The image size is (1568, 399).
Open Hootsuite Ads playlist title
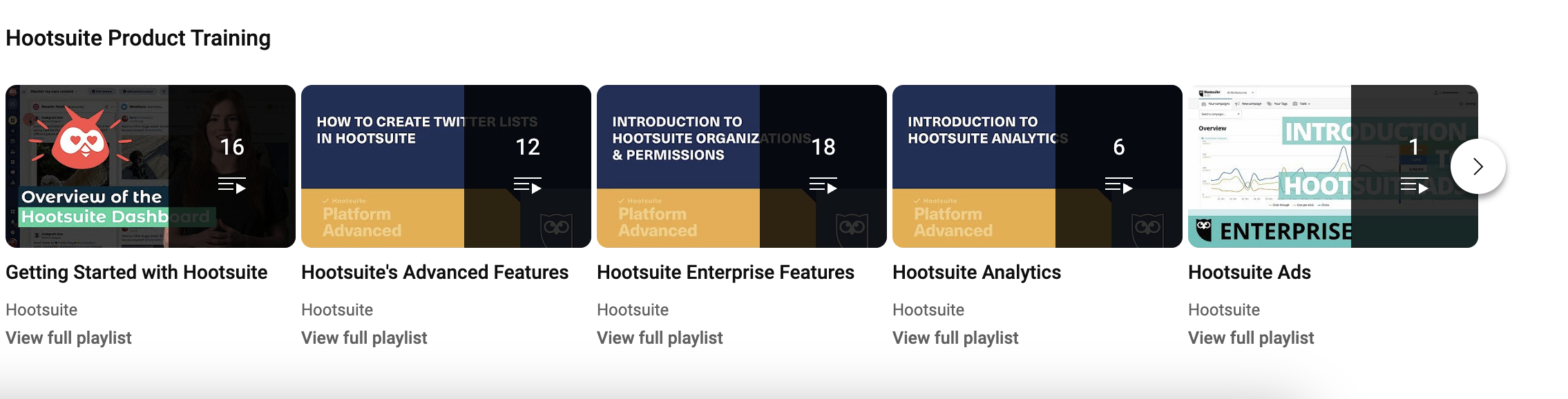(x=1250, y=273)
